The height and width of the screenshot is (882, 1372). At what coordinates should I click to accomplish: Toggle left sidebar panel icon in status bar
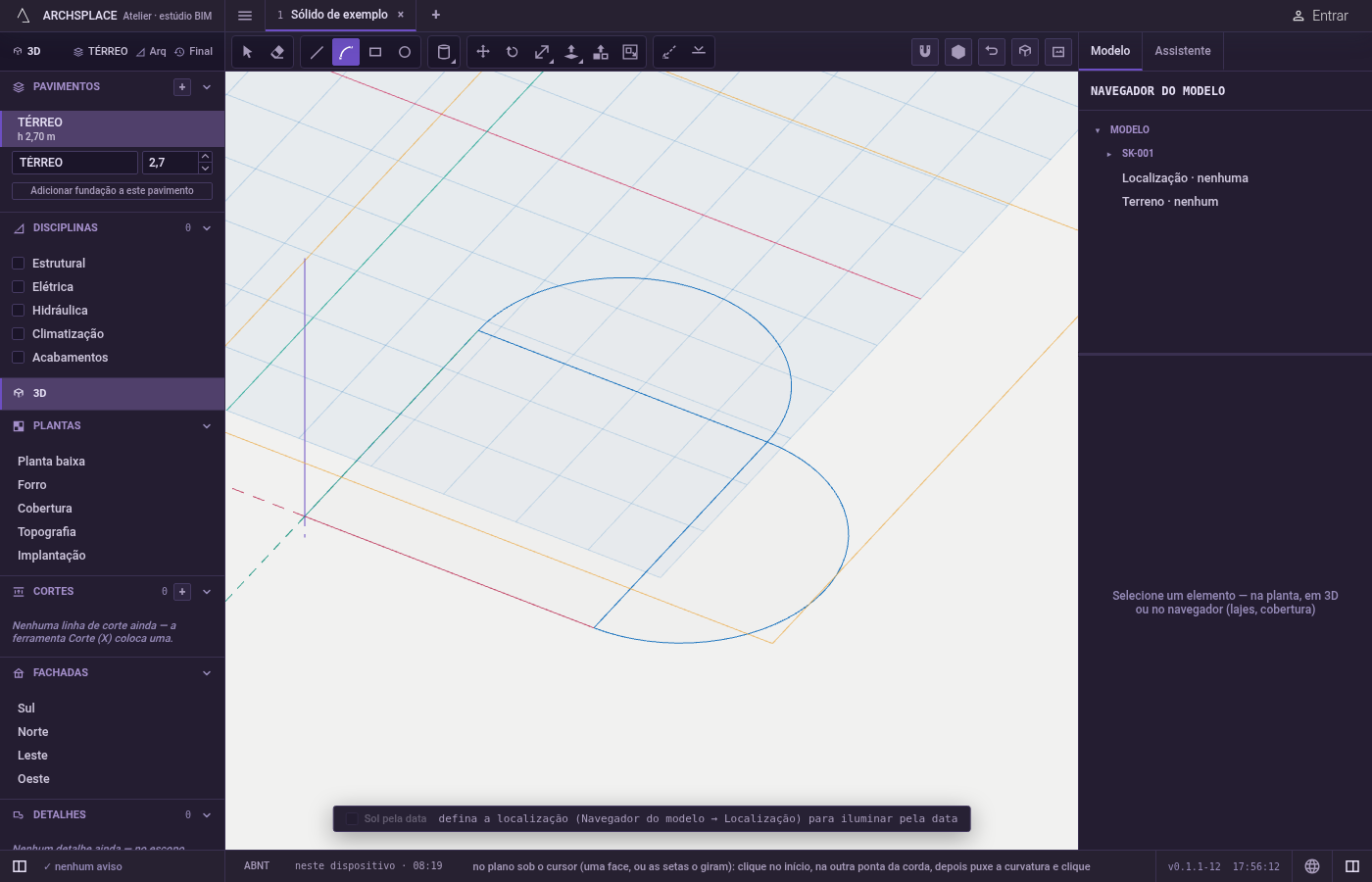pos(20,866)
